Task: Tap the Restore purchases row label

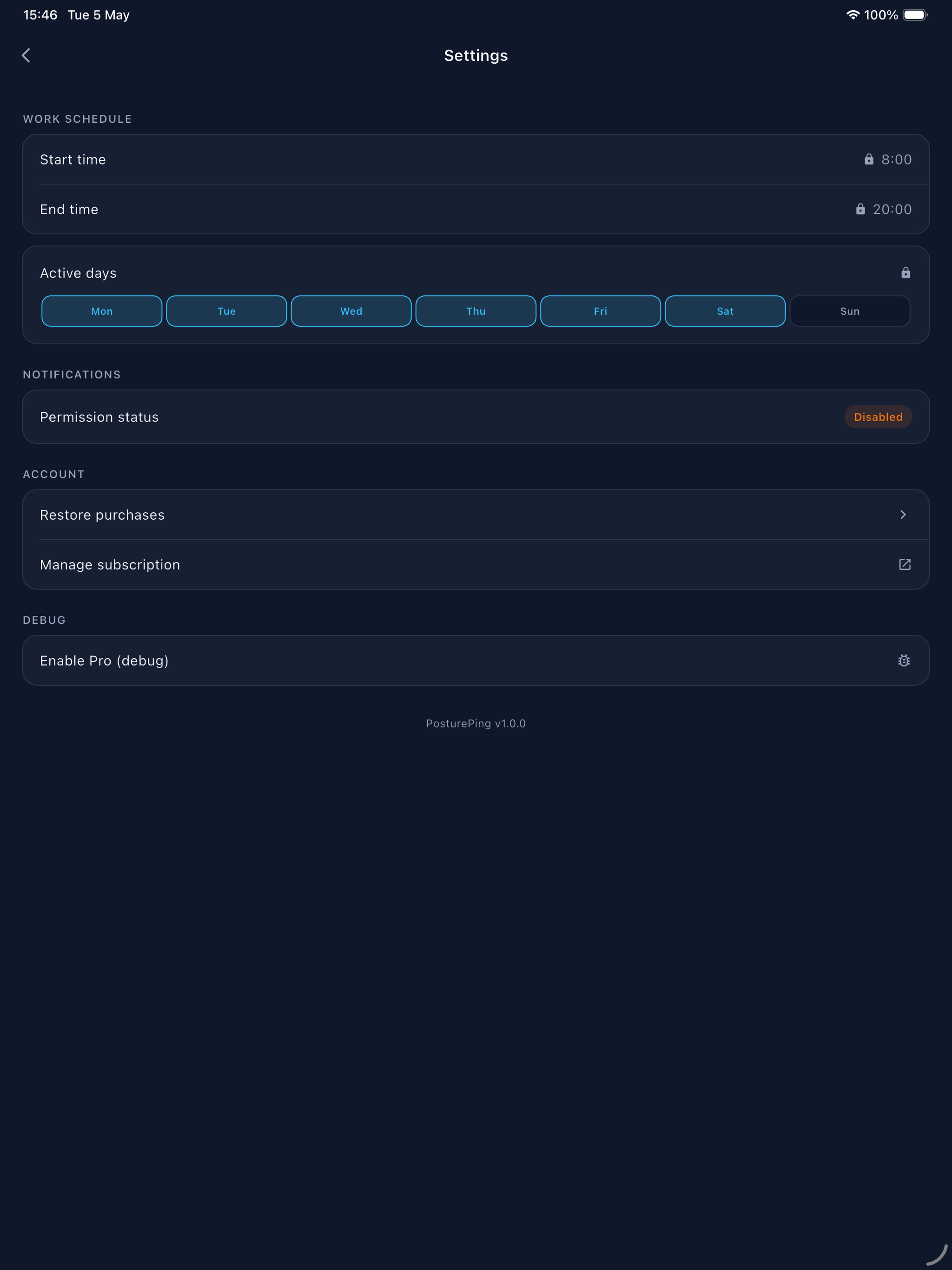Action: pyautogui.click(x=102, y=515)
